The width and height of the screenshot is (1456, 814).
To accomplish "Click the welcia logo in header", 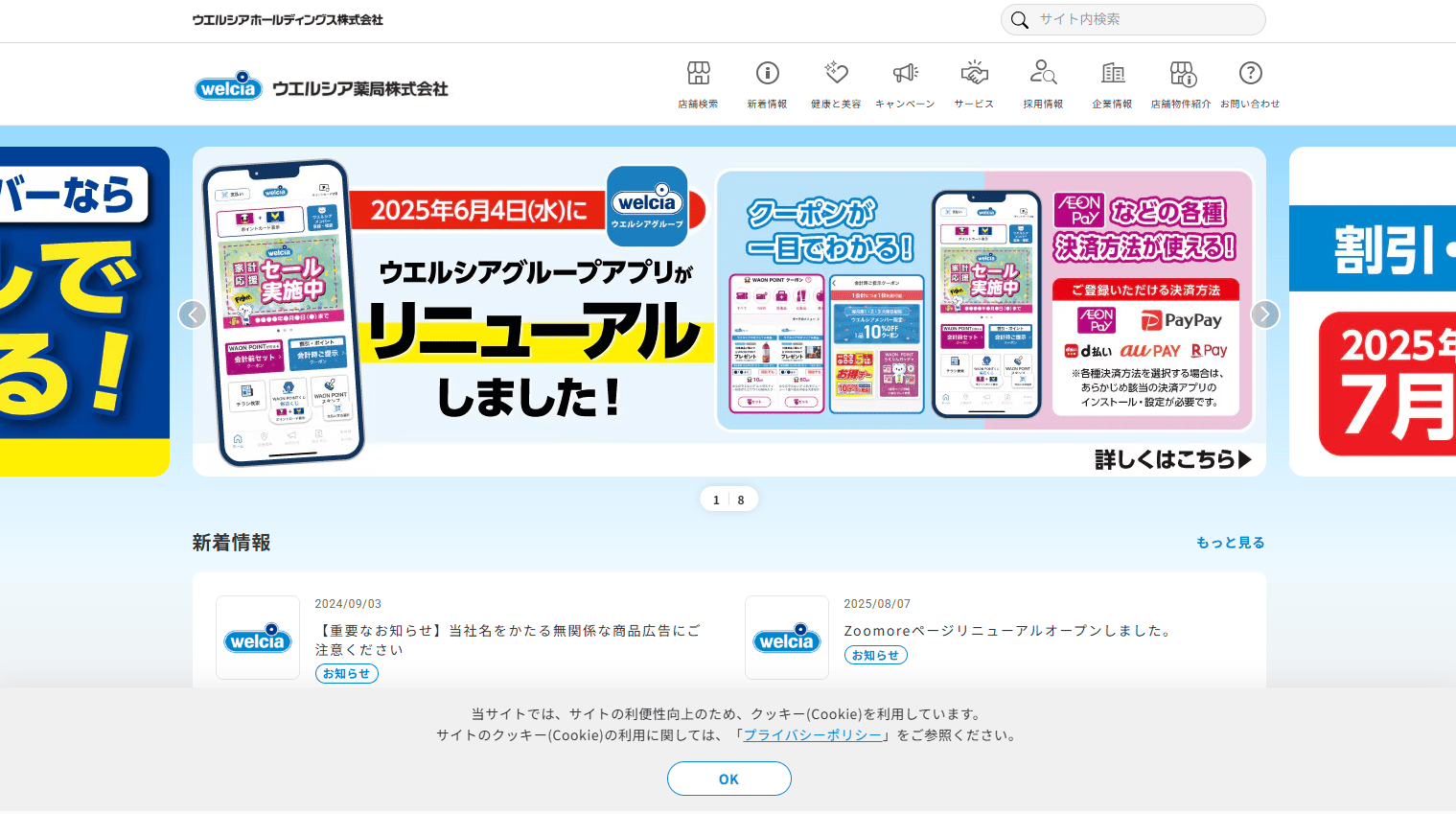I will pos(228,86).
